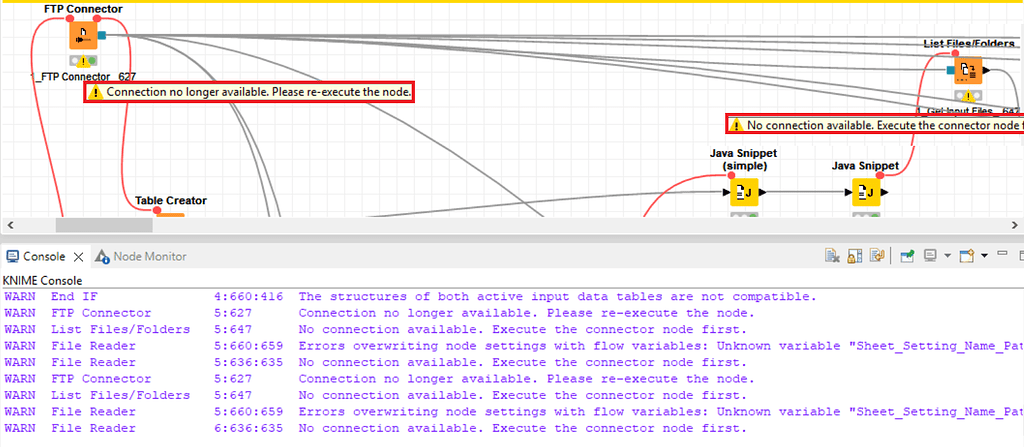Click the Java Snippet (simple) input port

tap(726, 193)
